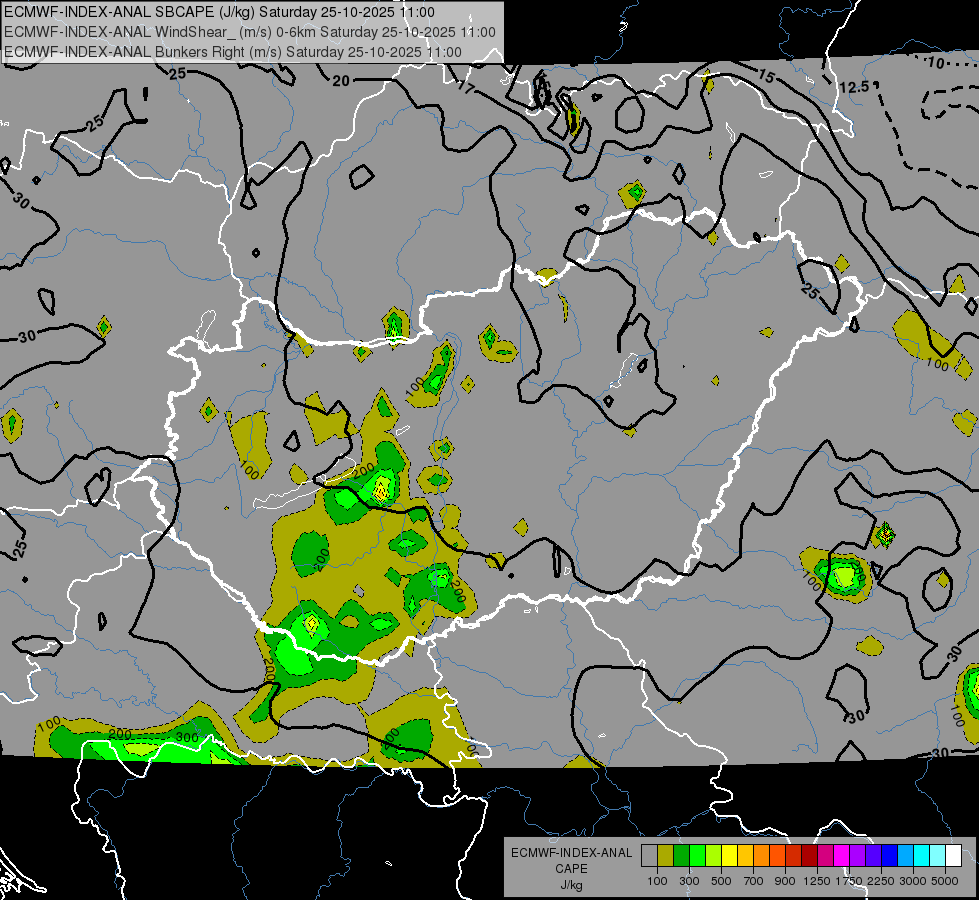Select the bright magenta legend swatch
This screenshot has width=979, height=900.
pyautogui.click(x=841, y=856)
